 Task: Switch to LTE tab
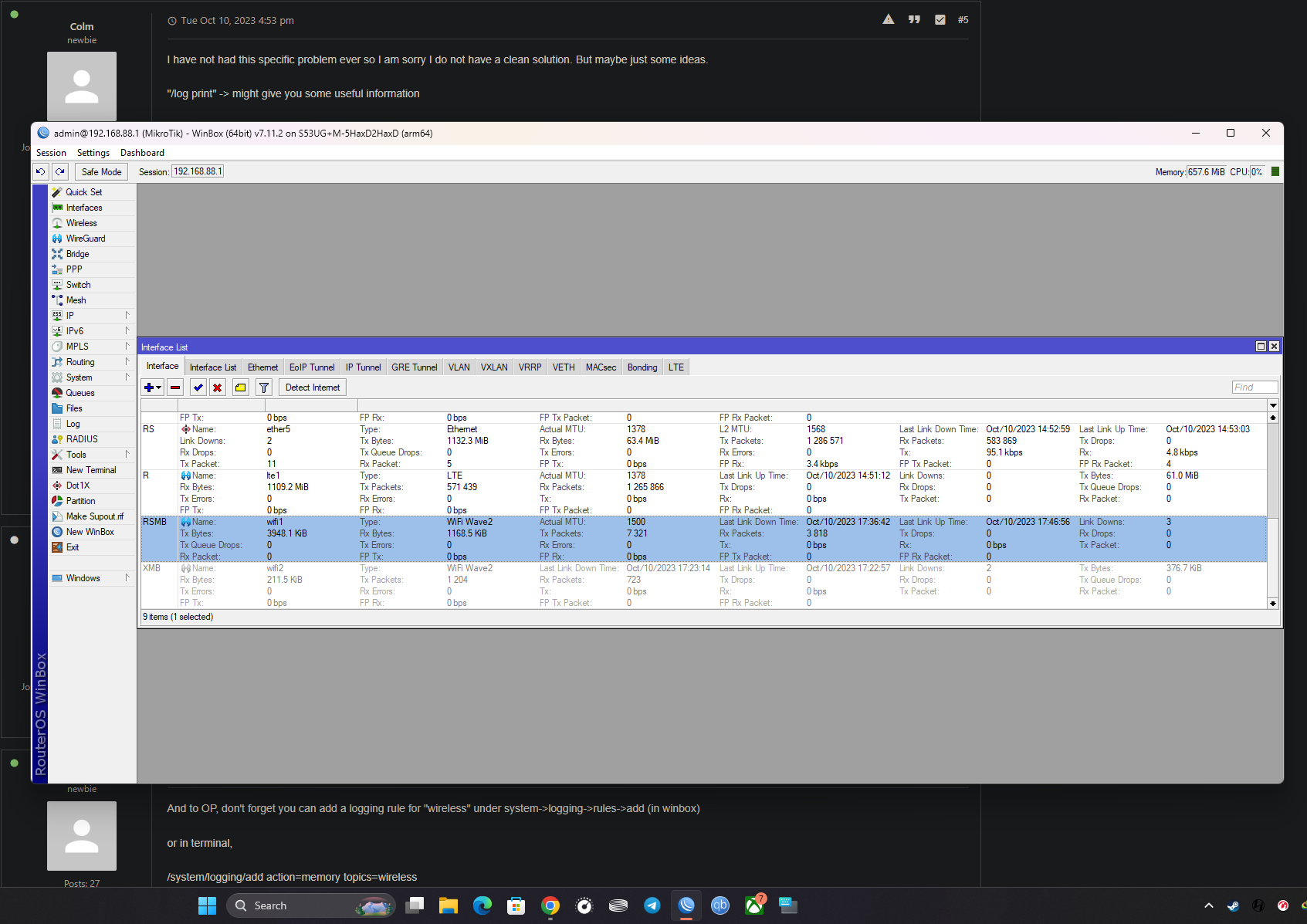pos(676,367)
